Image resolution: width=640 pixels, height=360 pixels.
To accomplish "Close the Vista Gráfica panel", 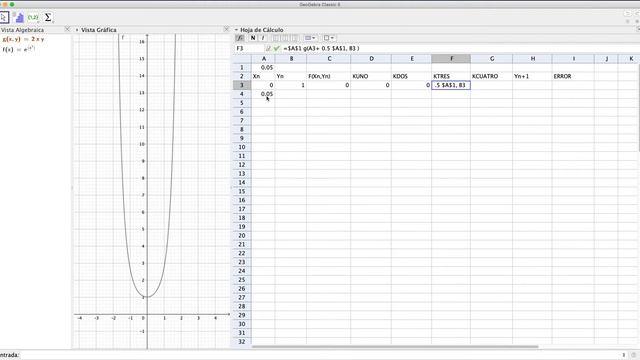I will coord(227,29).
